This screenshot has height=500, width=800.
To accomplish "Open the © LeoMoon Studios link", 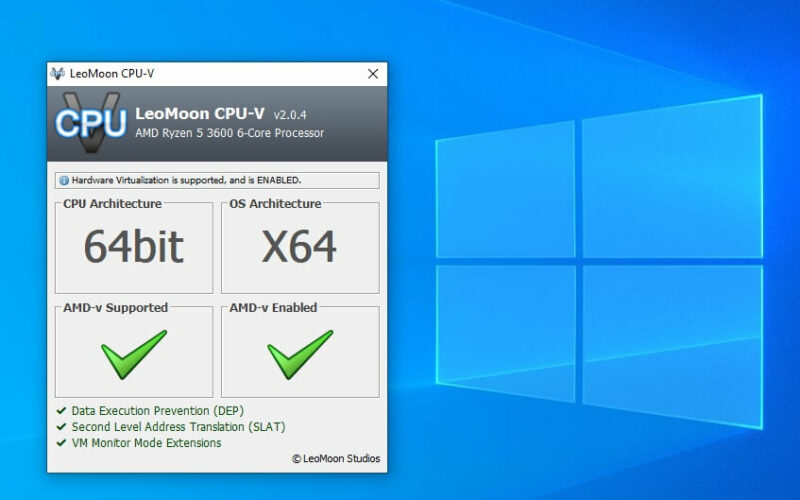I will (x=336, y=459).
